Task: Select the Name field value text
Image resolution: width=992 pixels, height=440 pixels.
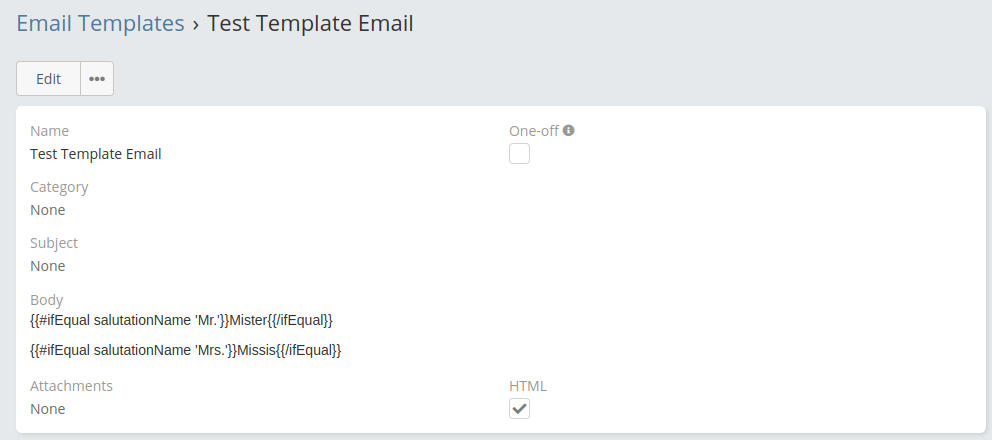Action: [x=96, y=154]
